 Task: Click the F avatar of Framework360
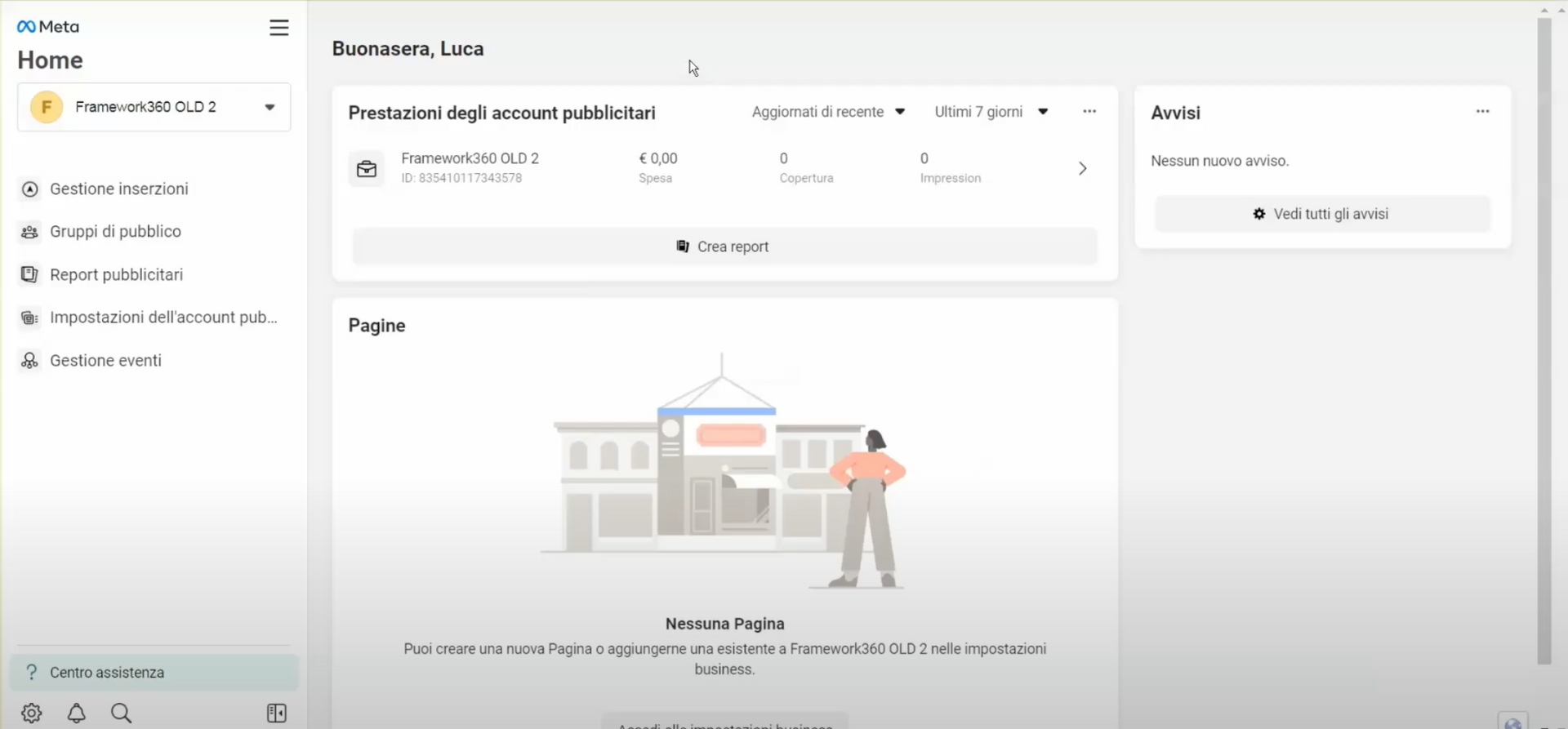47,107
